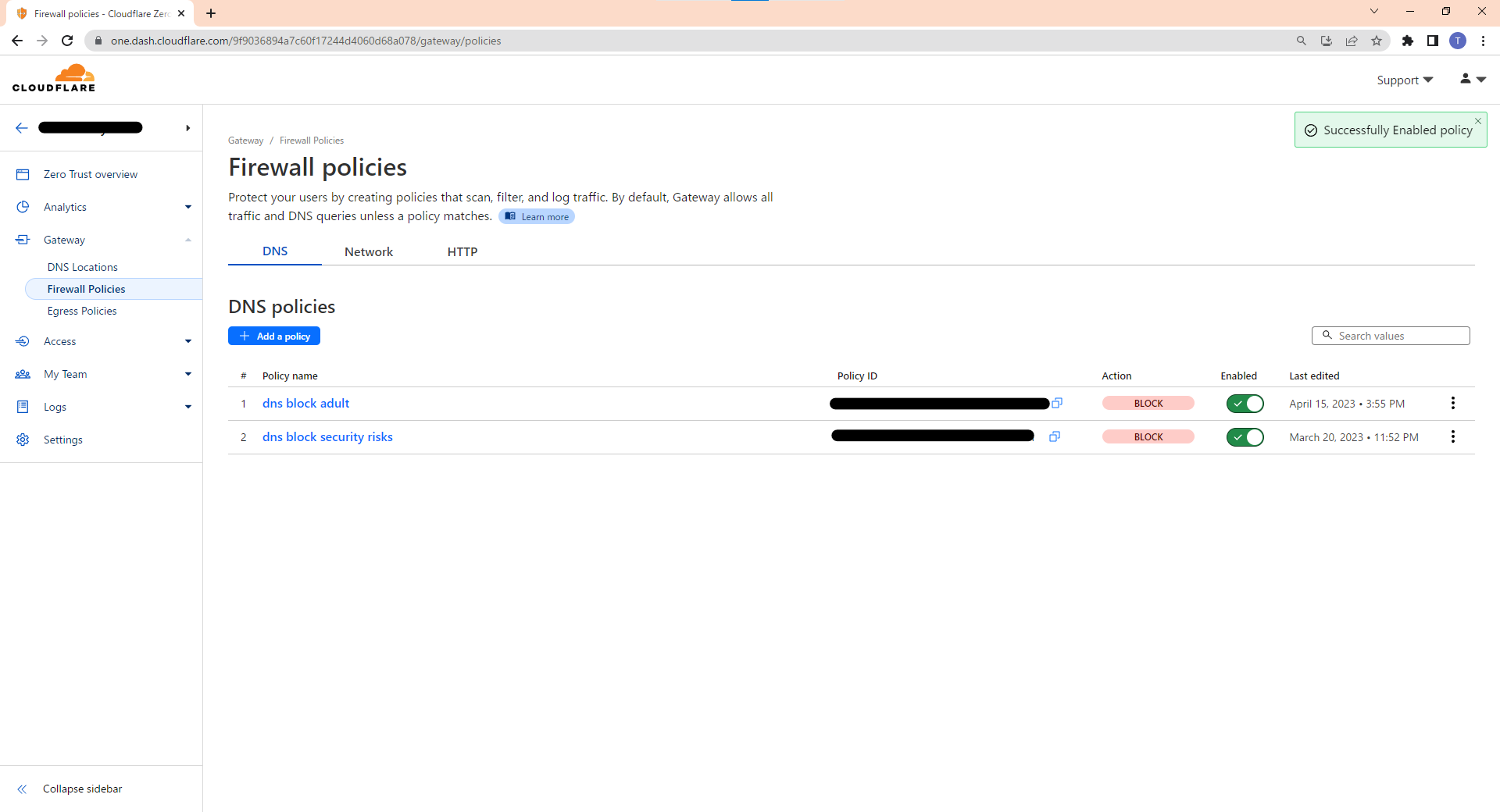Open a new browser tab with plus icon
Image resolution: width=1500 pixels, height=812 pixels.
point(211,13)
